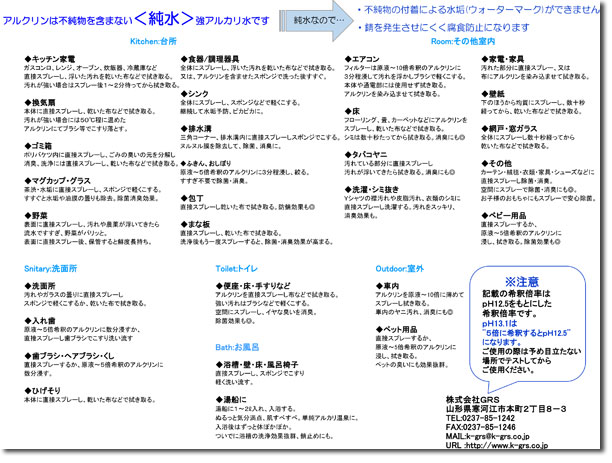Screen dimensions: 612x463
Task: Click the fax number 'FAX:0237-85-1246'
Action: tap(480, 427)
